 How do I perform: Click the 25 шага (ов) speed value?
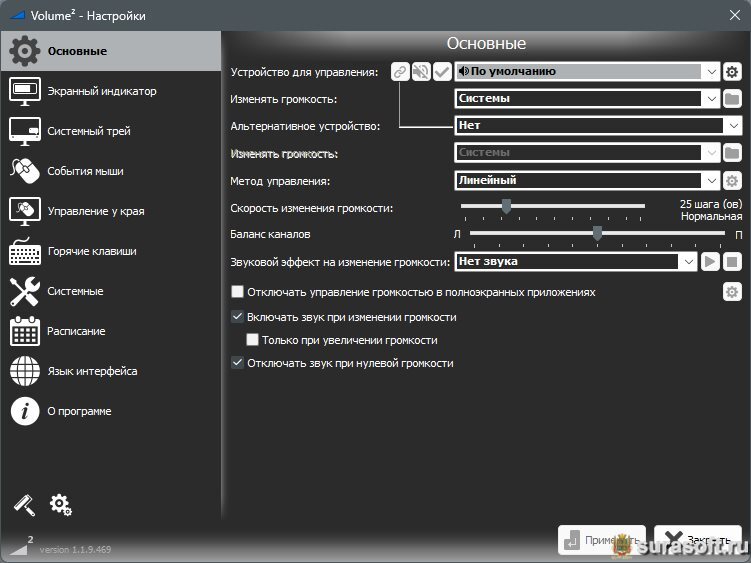(x=711, y=204)
